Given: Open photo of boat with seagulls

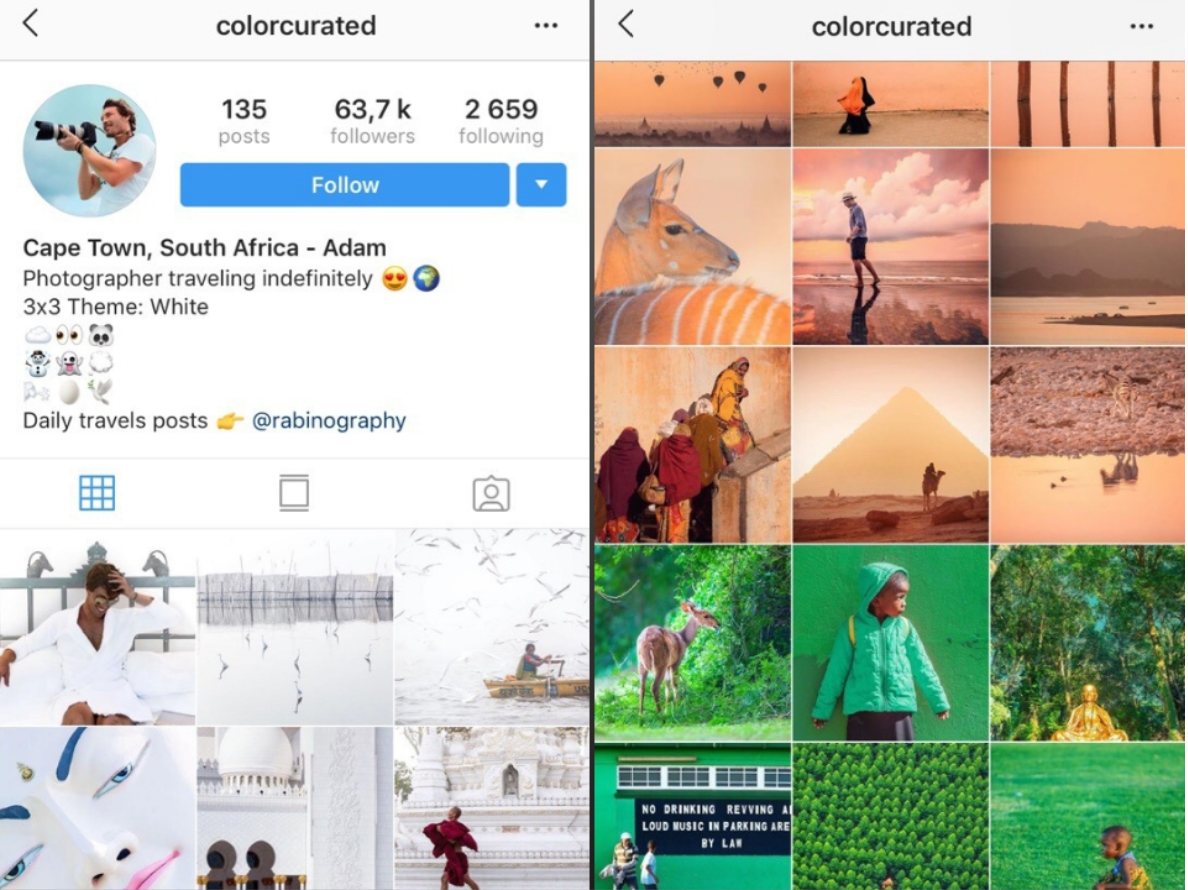Looking at the screenshot, I should 492,627.
